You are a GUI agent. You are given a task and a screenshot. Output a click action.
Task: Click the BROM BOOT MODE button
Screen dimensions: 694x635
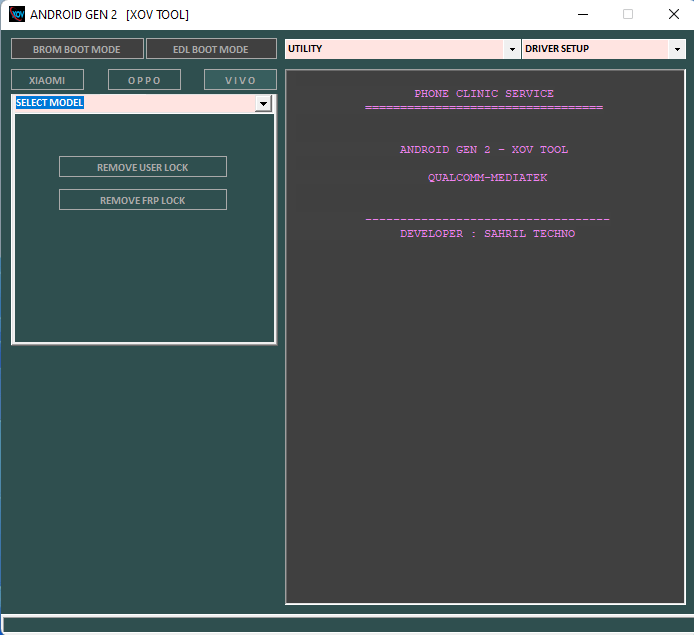point(77,49)
